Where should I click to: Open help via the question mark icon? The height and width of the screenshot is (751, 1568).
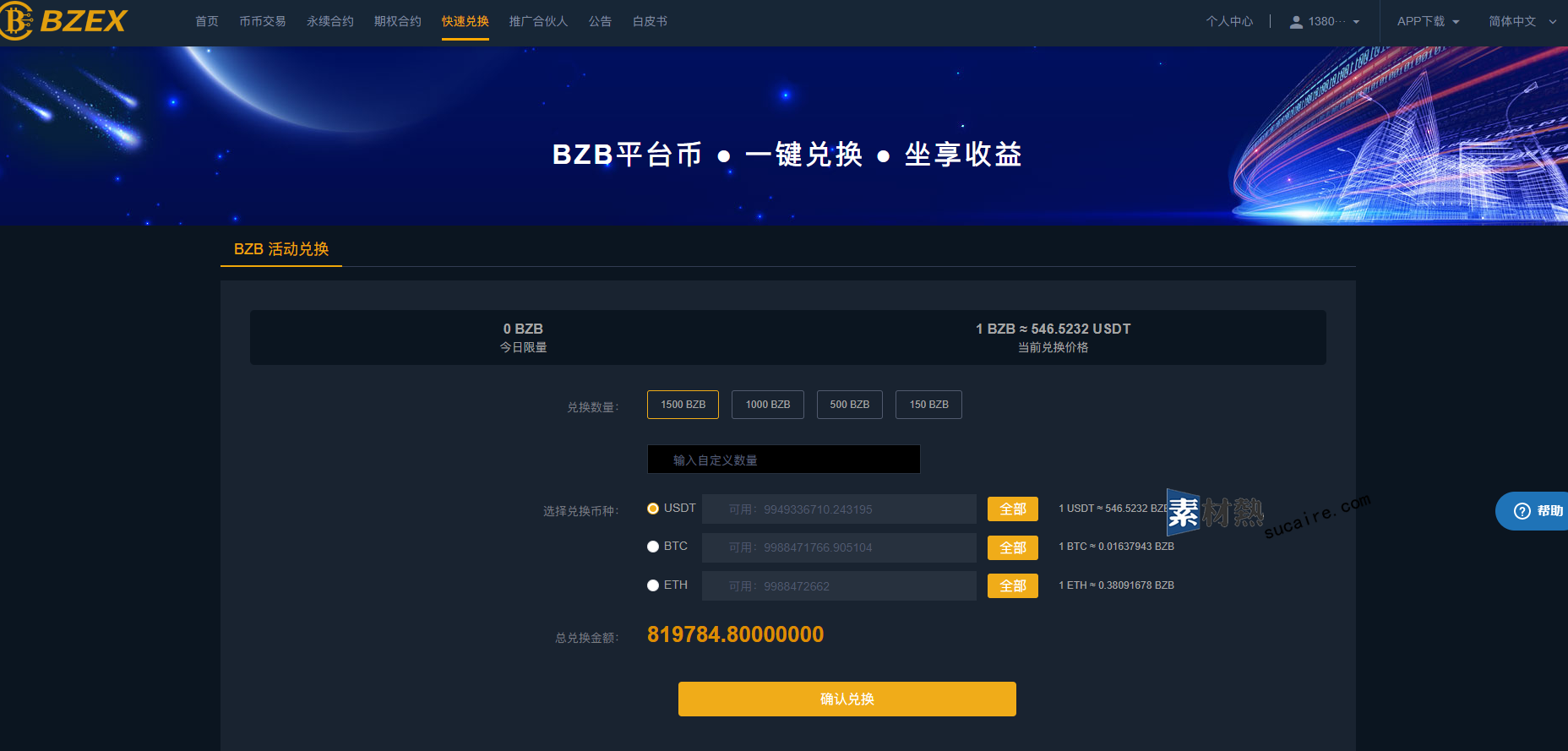(1522, 511)
